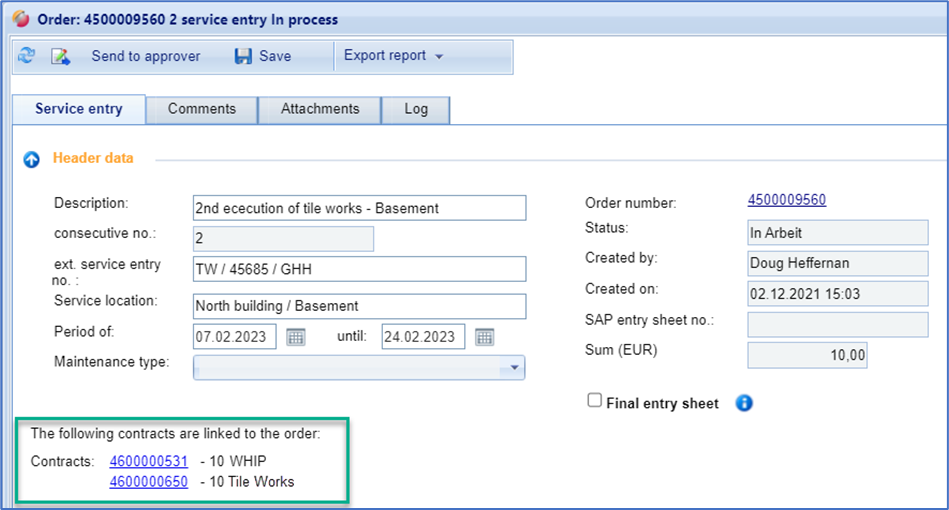The image size is (949, 510).
Task: Open contract 4600000531 WHIP link
Action: [148, 461]
